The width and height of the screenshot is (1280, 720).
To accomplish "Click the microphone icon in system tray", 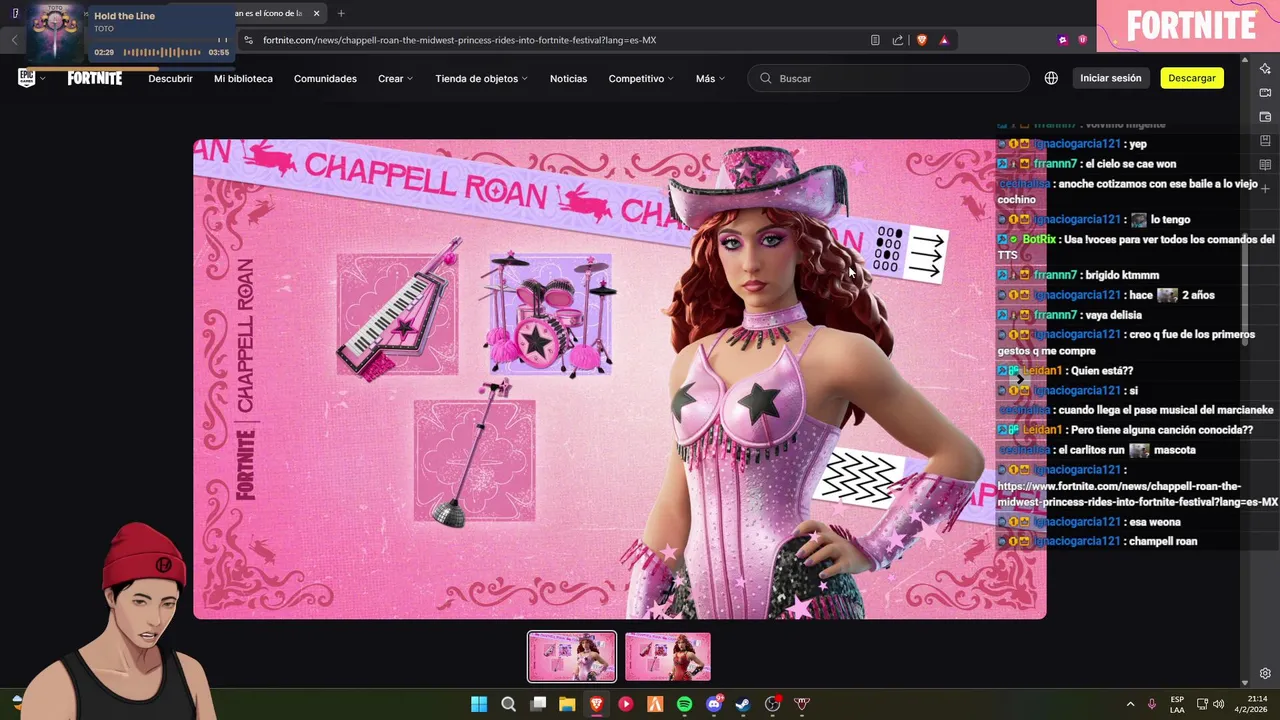I will pos(1152,704).
